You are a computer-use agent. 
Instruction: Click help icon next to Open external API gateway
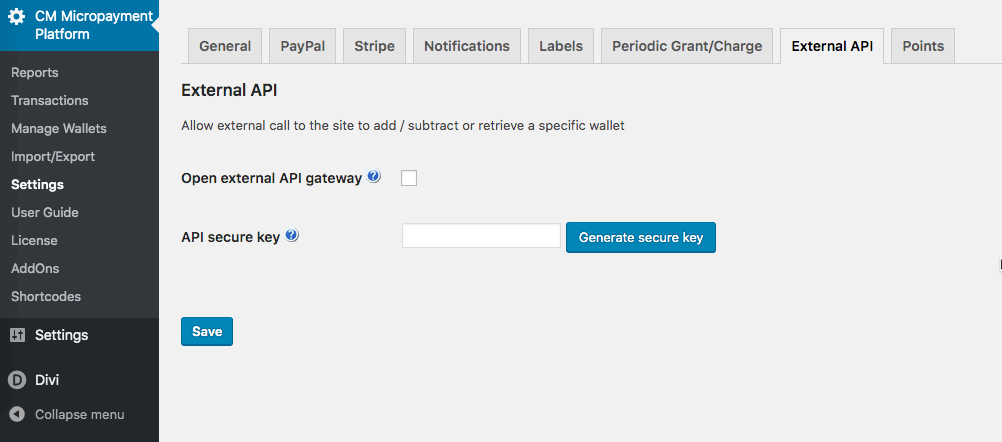pyautogui.click(x=374, y=177)
